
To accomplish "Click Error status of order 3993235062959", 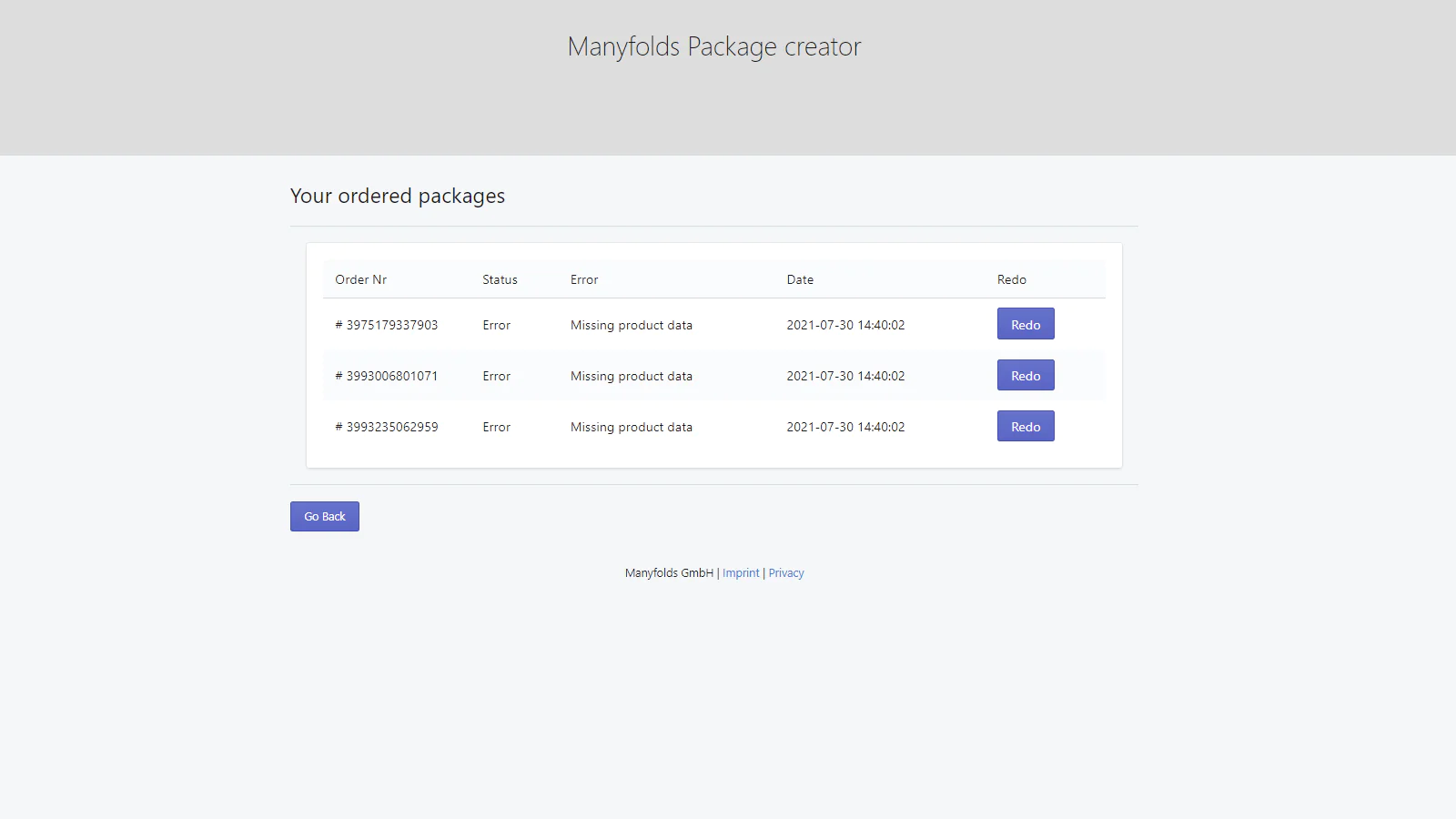I will [497, 427].
